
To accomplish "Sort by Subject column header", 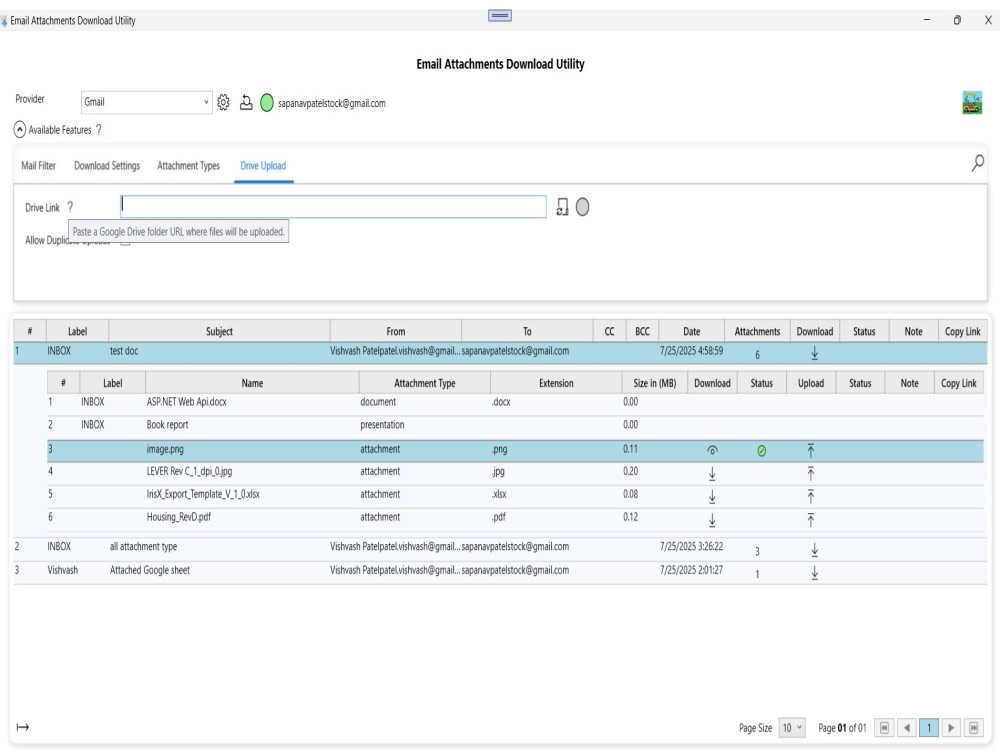I will (x=219, y=332).
